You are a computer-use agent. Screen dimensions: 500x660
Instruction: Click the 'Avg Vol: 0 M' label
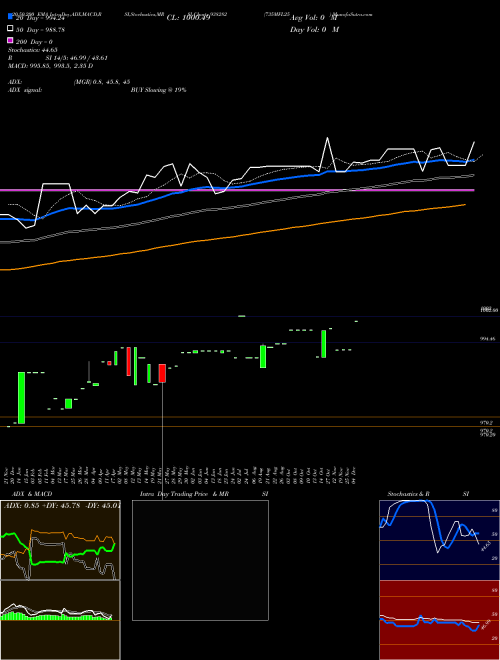314,18
